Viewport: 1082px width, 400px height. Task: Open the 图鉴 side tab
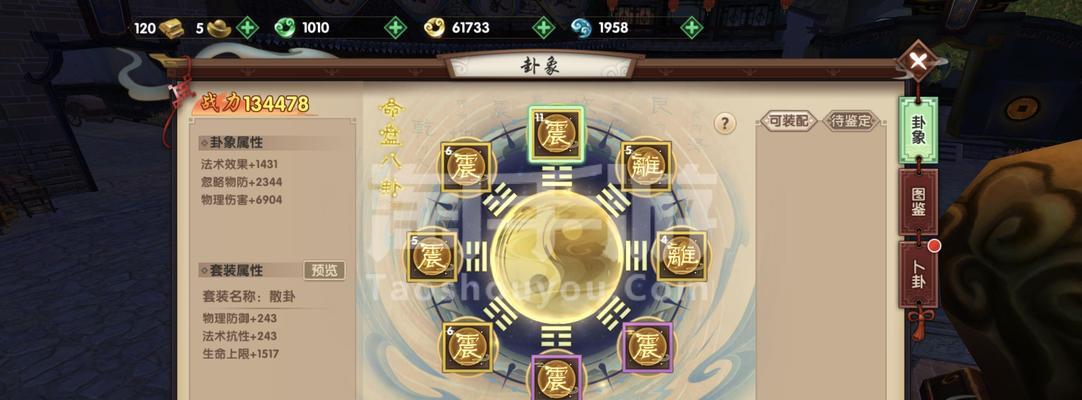918,202
